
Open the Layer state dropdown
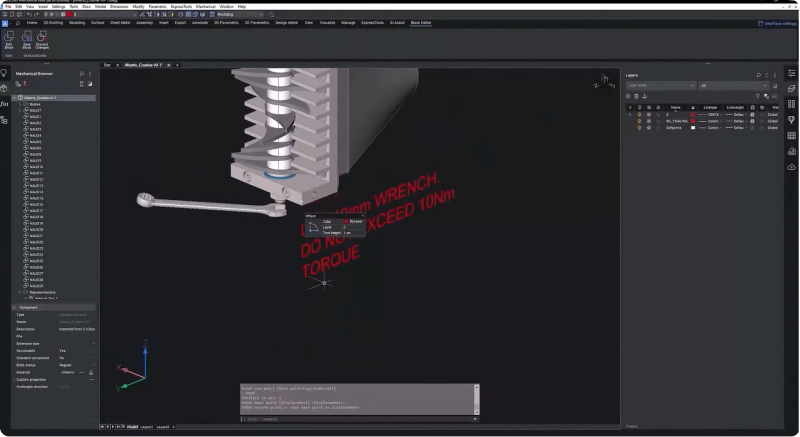[x=660, y=85]
